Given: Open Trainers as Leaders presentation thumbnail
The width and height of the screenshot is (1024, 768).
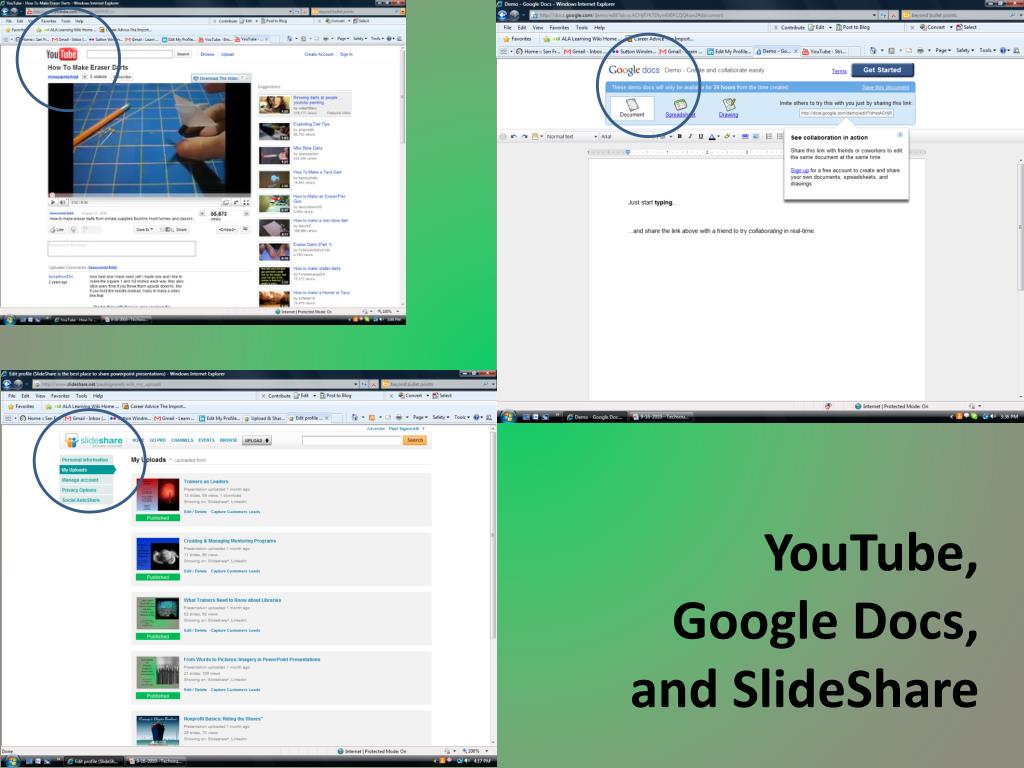Looking at the screenshot, I should (158, 496).
